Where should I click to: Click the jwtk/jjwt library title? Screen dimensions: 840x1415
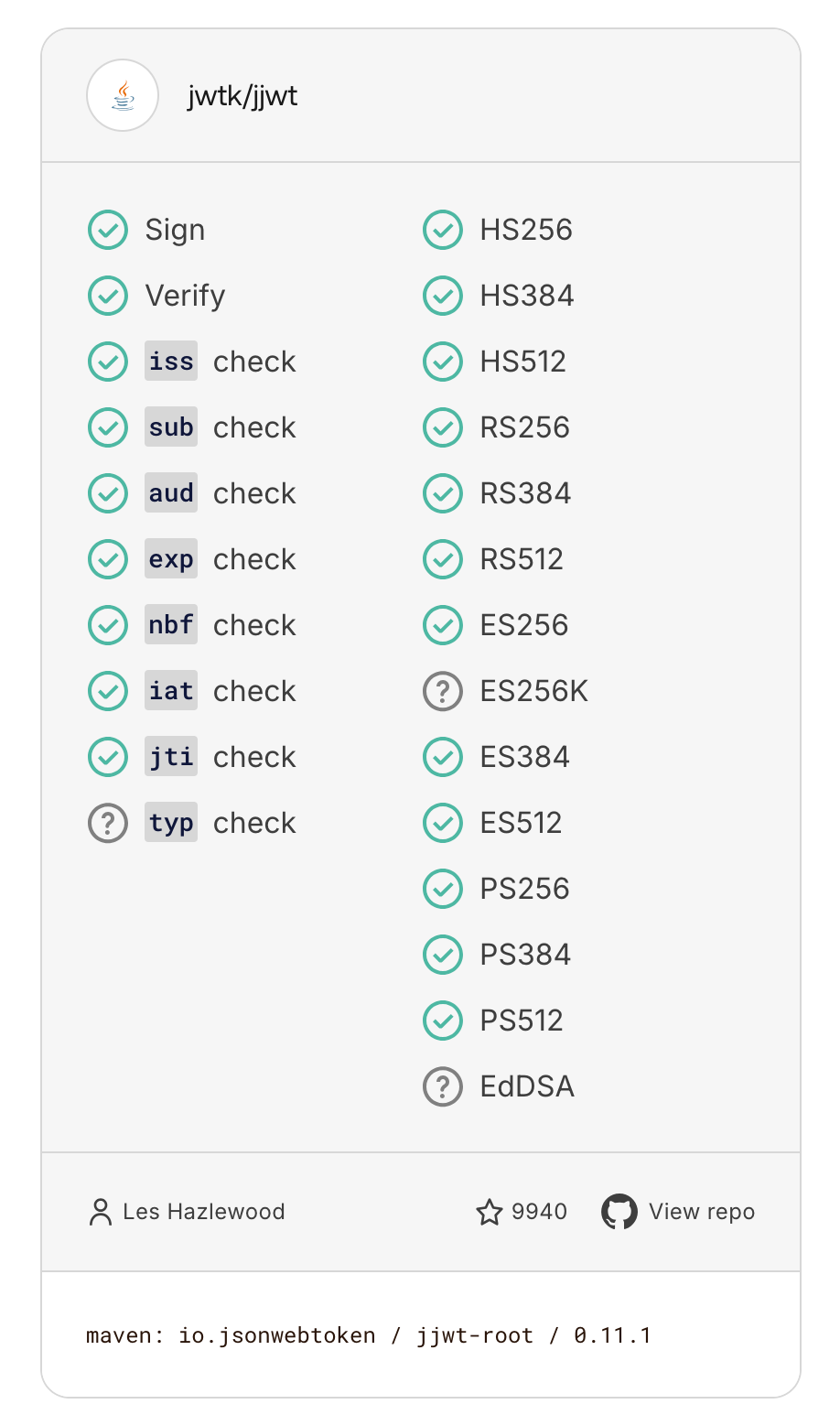pyautogui.click(x=242, y=96)
